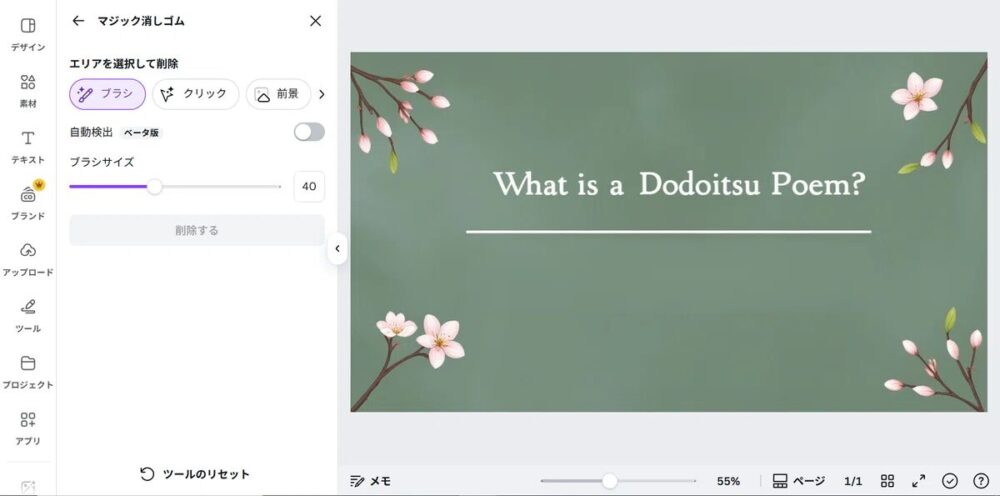This screenshot has width=1000, height=496.
Task: Select the two blossoms in the bottom-left corner
Action: pyautogui.click(x=421, y=339)
